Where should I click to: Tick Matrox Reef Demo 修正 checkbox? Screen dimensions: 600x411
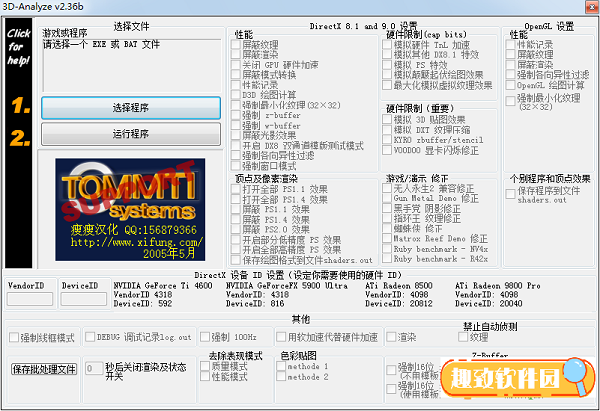coord(389,237)
